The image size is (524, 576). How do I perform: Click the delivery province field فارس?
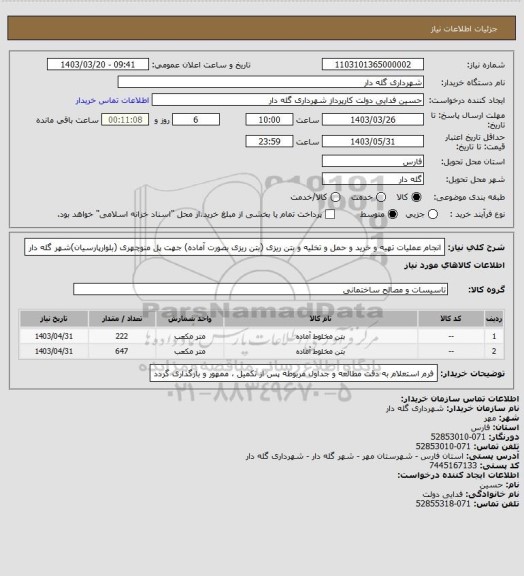pyautogui.click(x=373, y=161)
